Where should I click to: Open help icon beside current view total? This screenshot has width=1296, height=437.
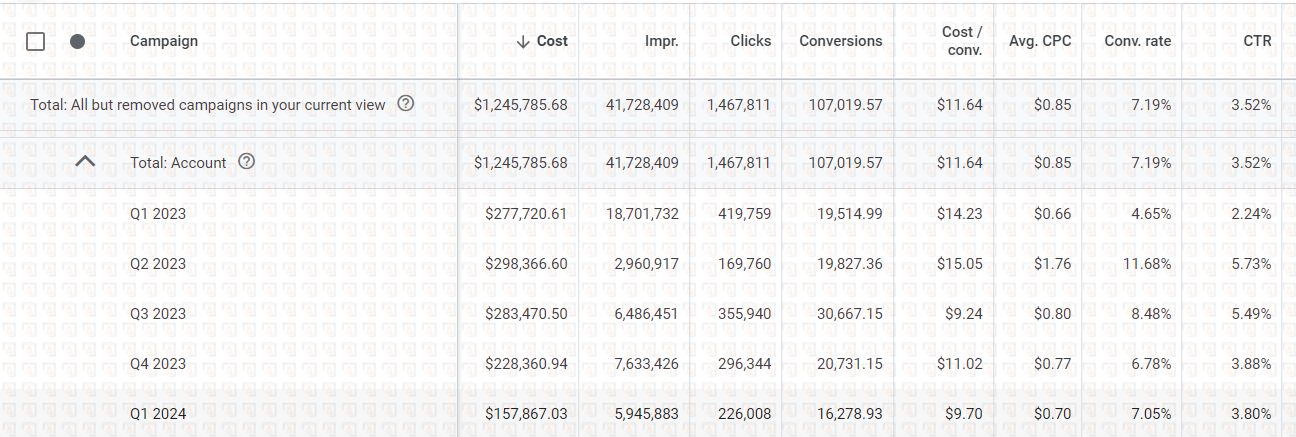tap(405, 103)
